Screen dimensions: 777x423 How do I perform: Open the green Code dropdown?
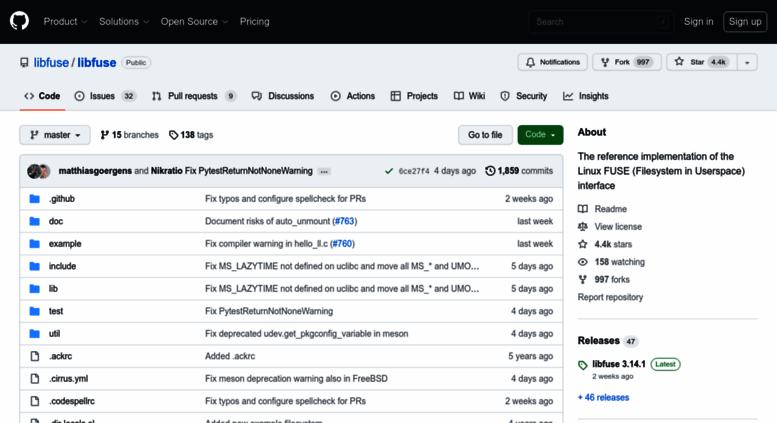540,135
